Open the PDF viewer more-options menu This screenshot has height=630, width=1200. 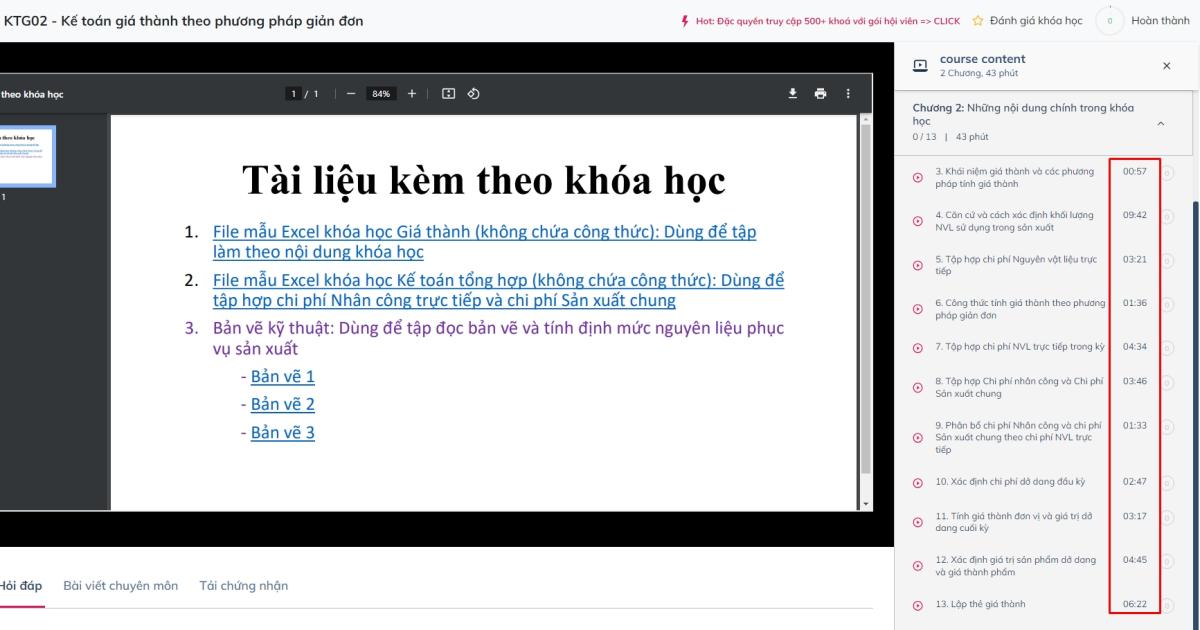point(848,93)
